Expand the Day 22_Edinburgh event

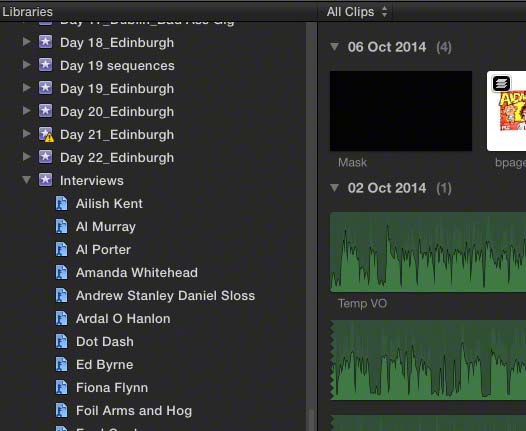tap(27, 157)
